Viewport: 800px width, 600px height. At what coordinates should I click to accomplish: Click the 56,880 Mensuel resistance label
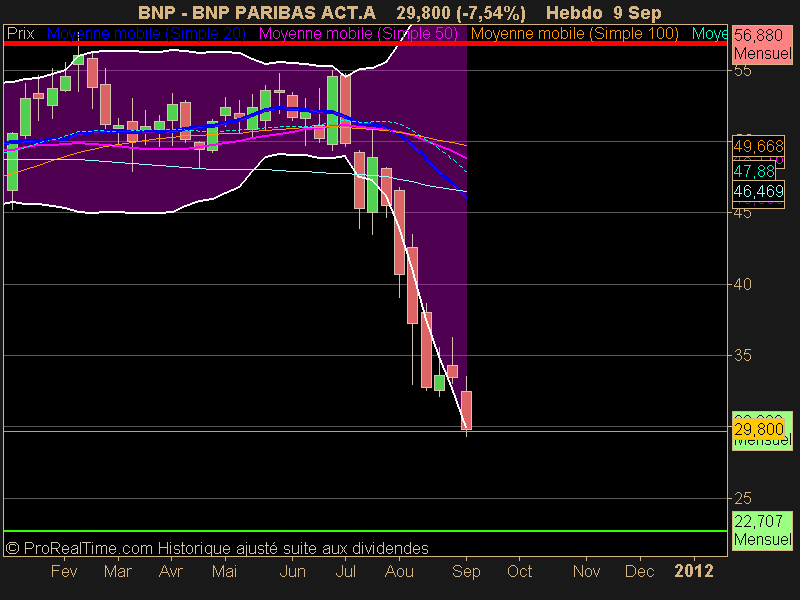(x=762, y=44)
